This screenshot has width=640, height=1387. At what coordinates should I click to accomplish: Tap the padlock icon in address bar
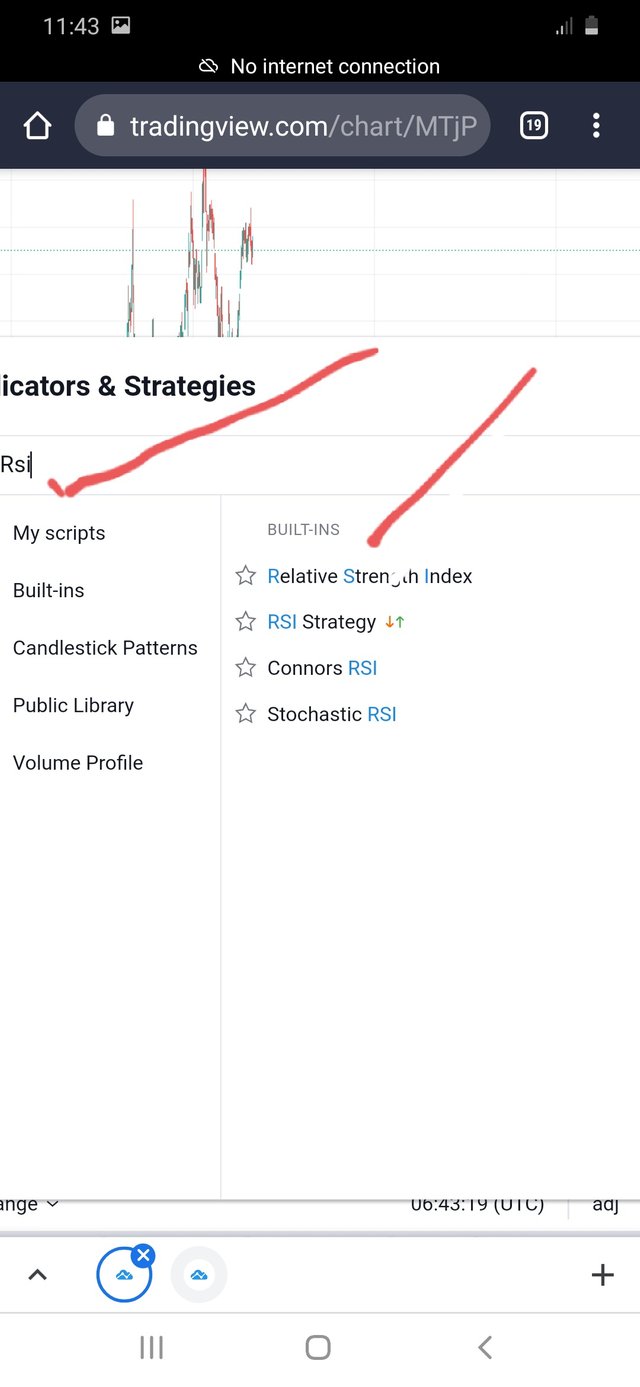coord(106,125)
